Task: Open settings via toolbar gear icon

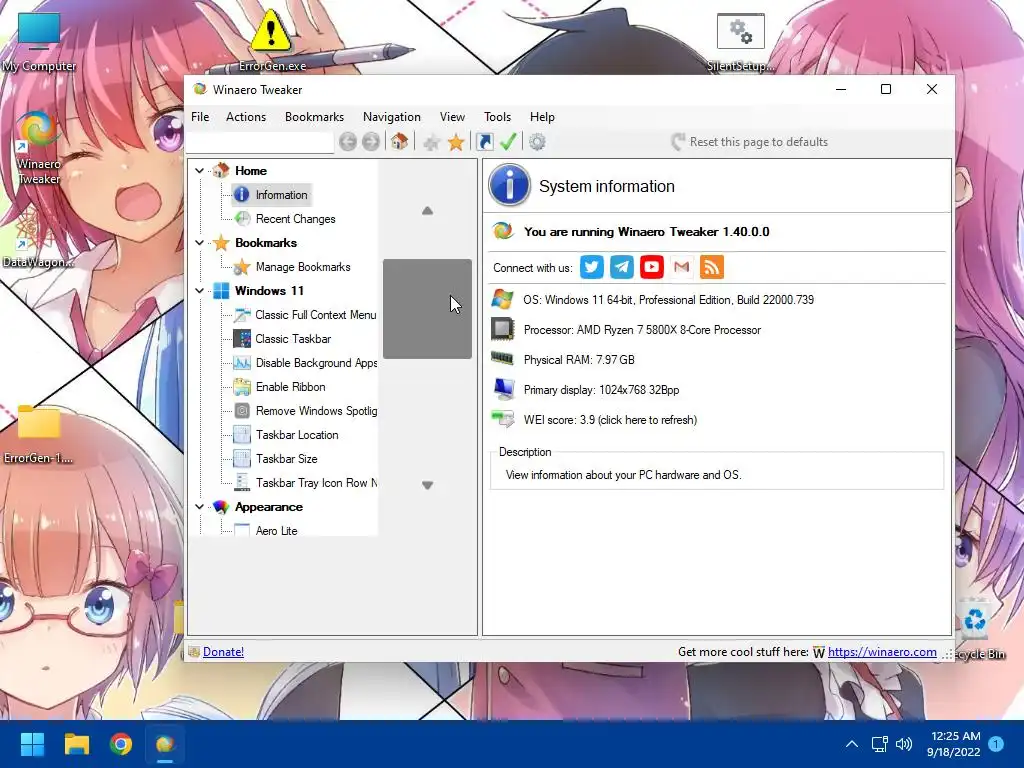Action: pos(537,142)
